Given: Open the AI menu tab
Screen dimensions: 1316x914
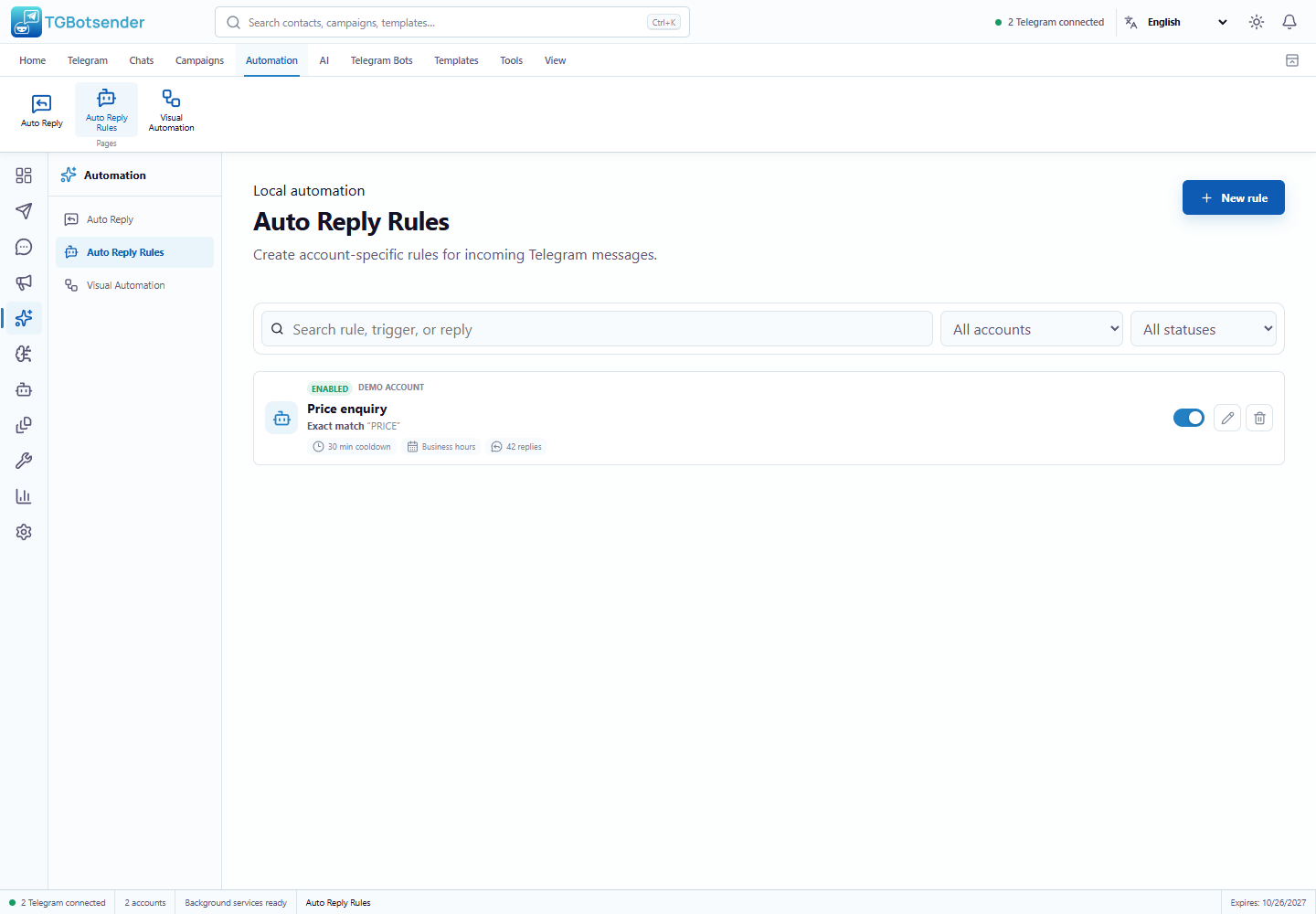Looking at the screenshot, I should [324, 60].
